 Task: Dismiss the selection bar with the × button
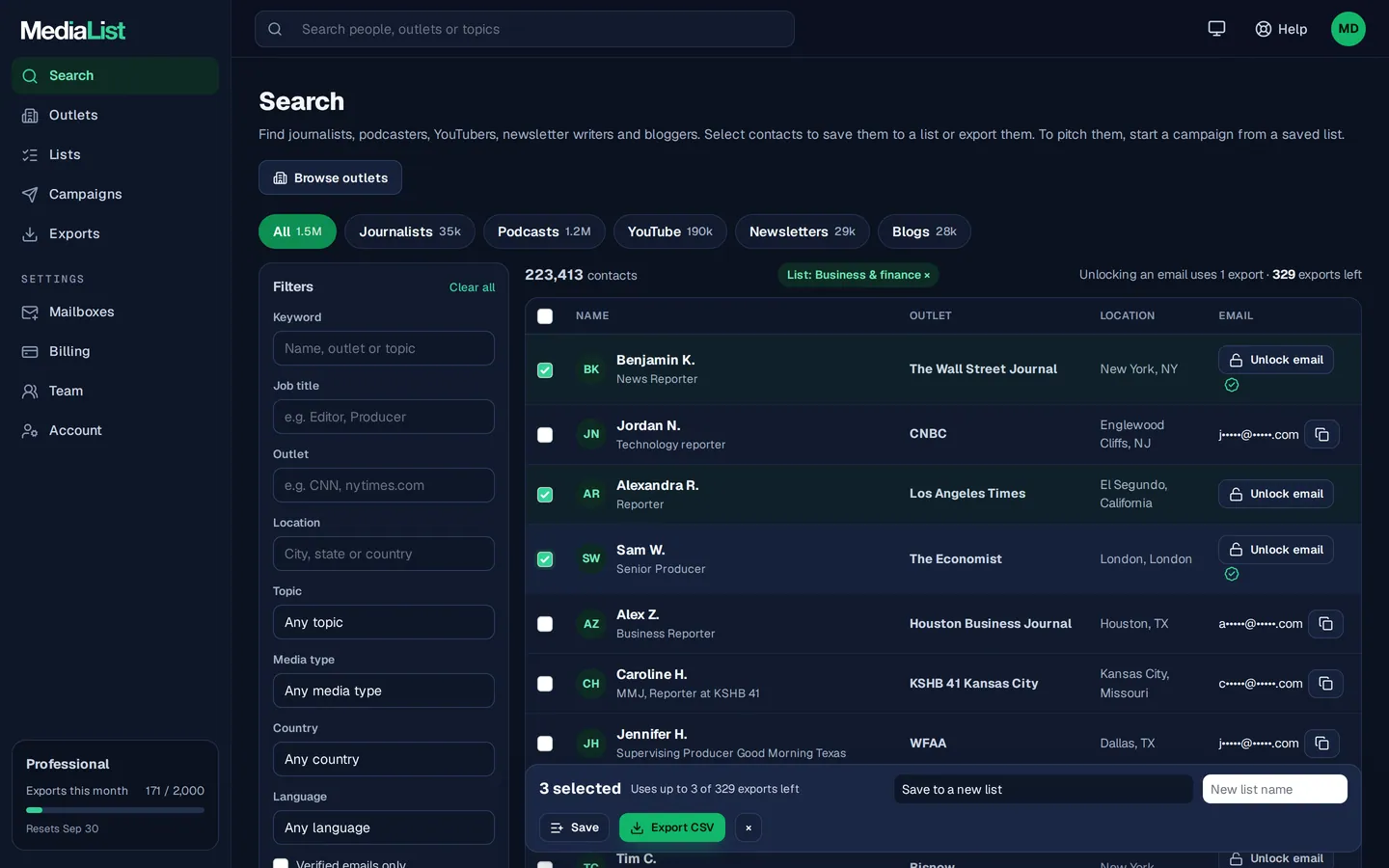pos(749,827)
